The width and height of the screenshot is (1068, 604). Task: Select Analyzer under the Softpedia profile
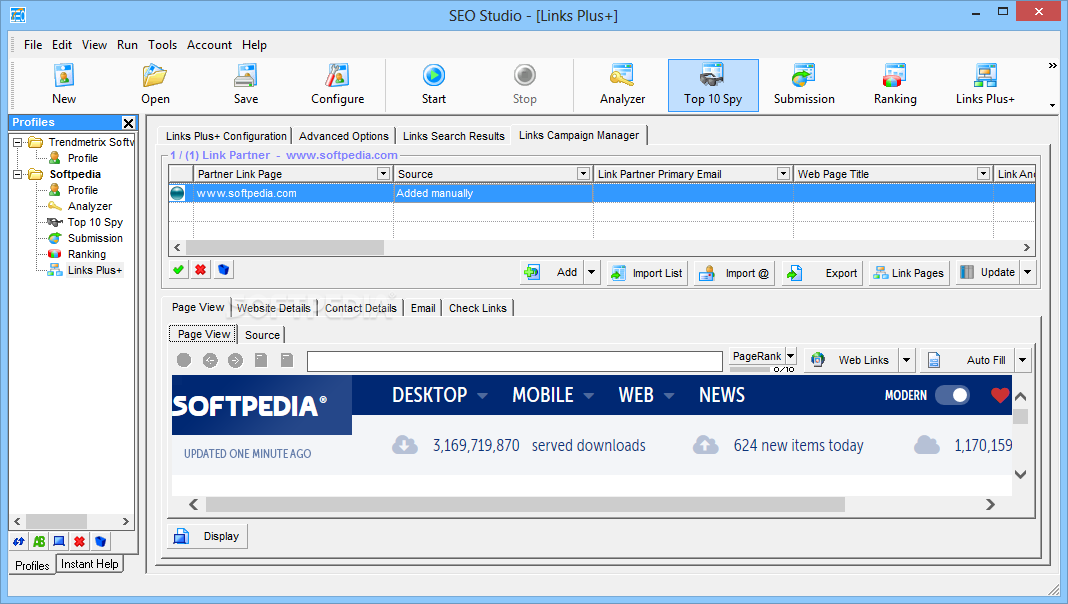[90, 206]
